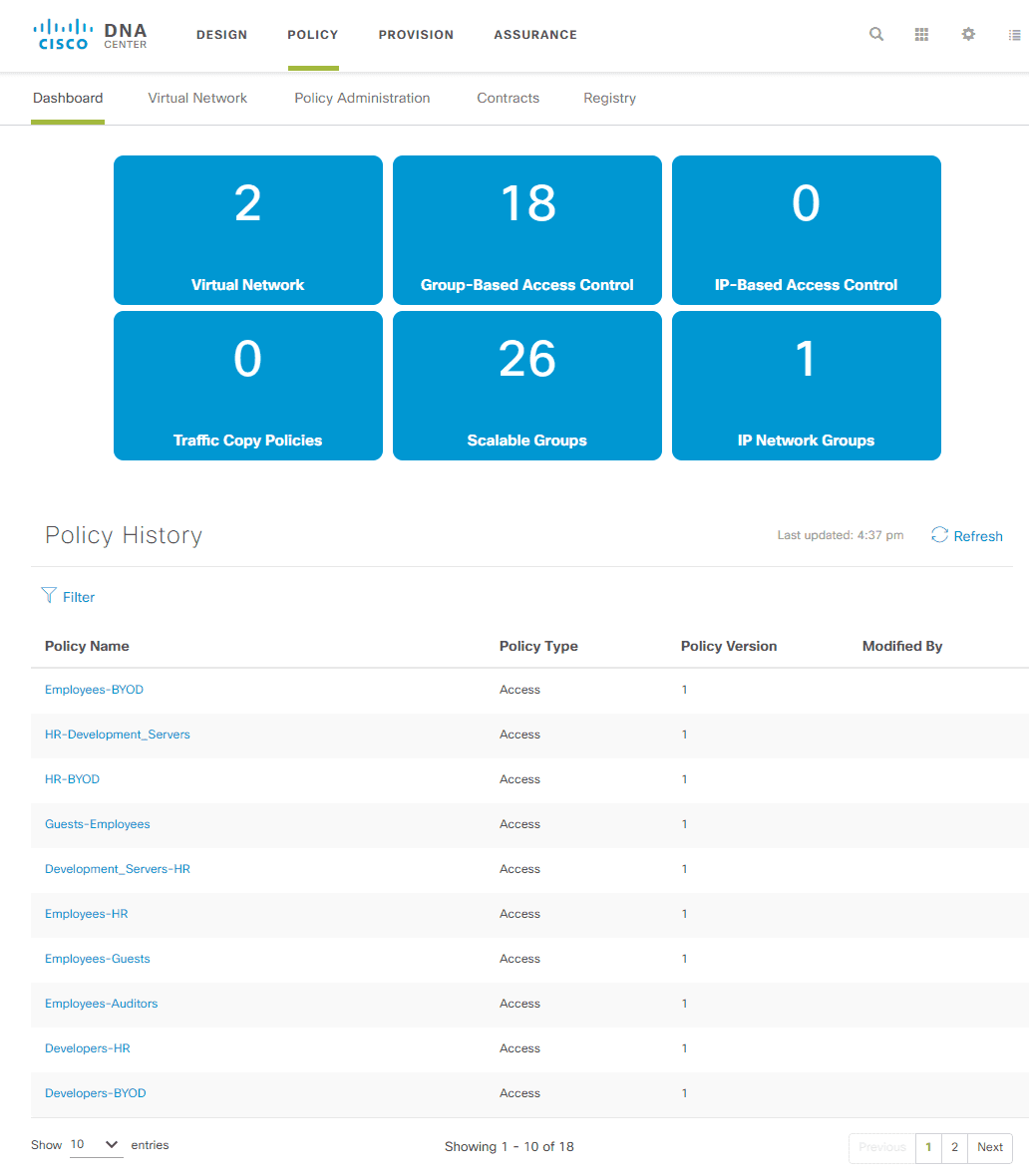Screen dimensions: 1029x1176
Task: Open the Scalable Groups tile showing 26
Action: 526,386
